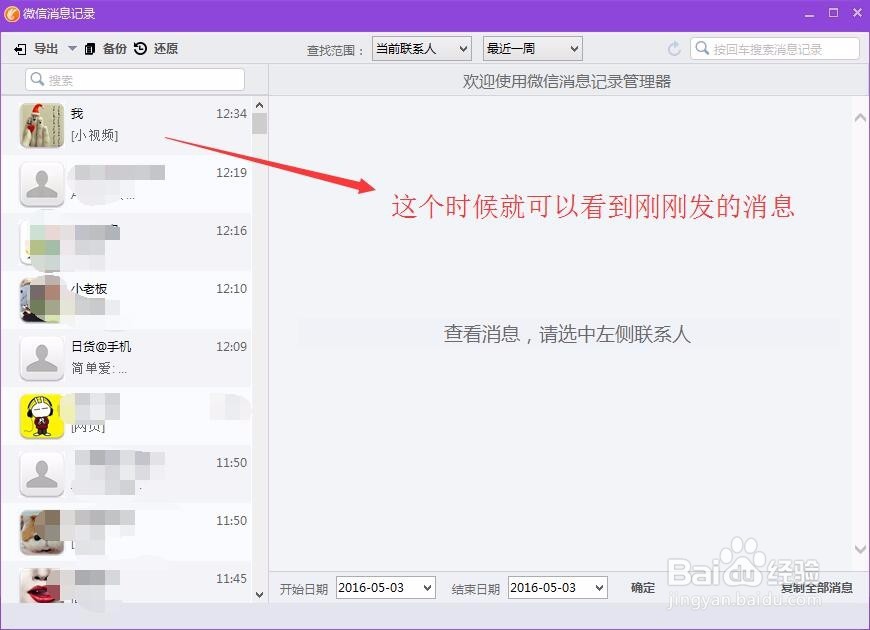Click the 备份 backup button
The height and width of the screenshot is (630, 870).
(105, 49)
